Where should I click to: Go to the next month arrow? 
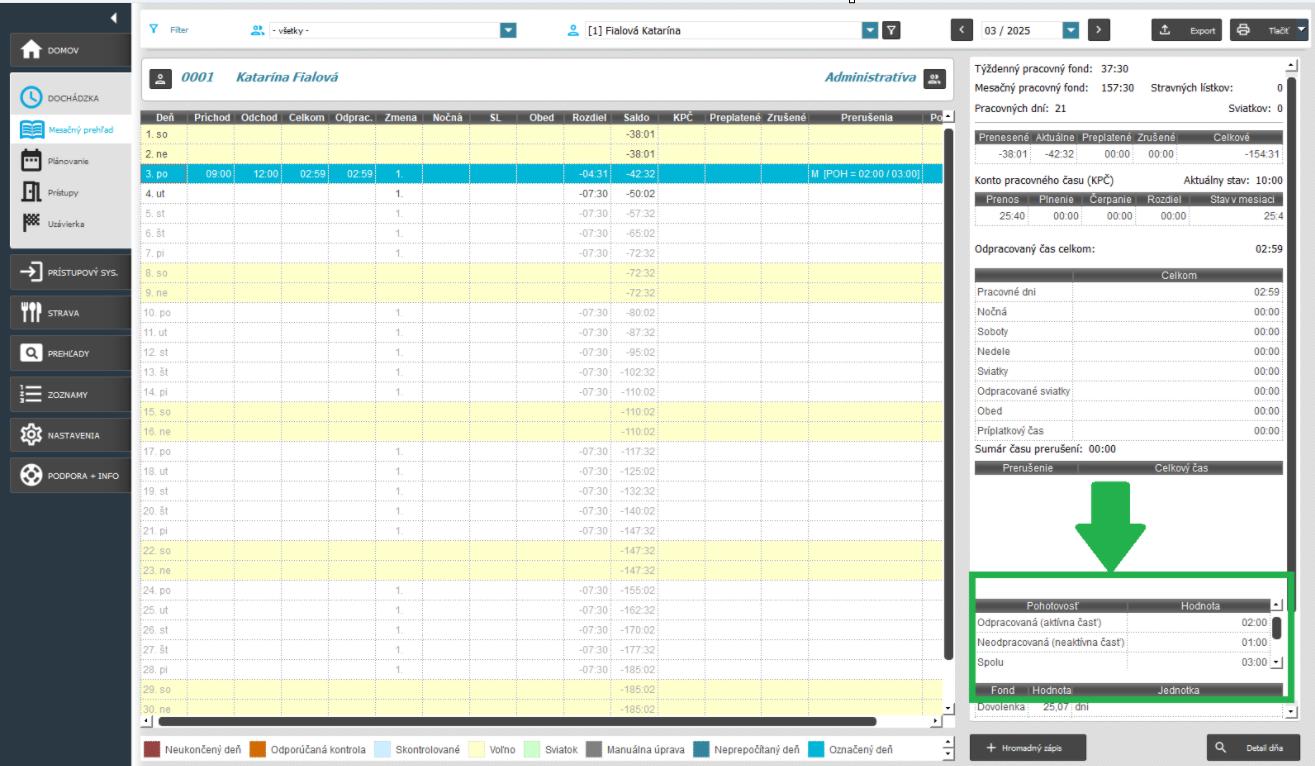coord(1099,30)
